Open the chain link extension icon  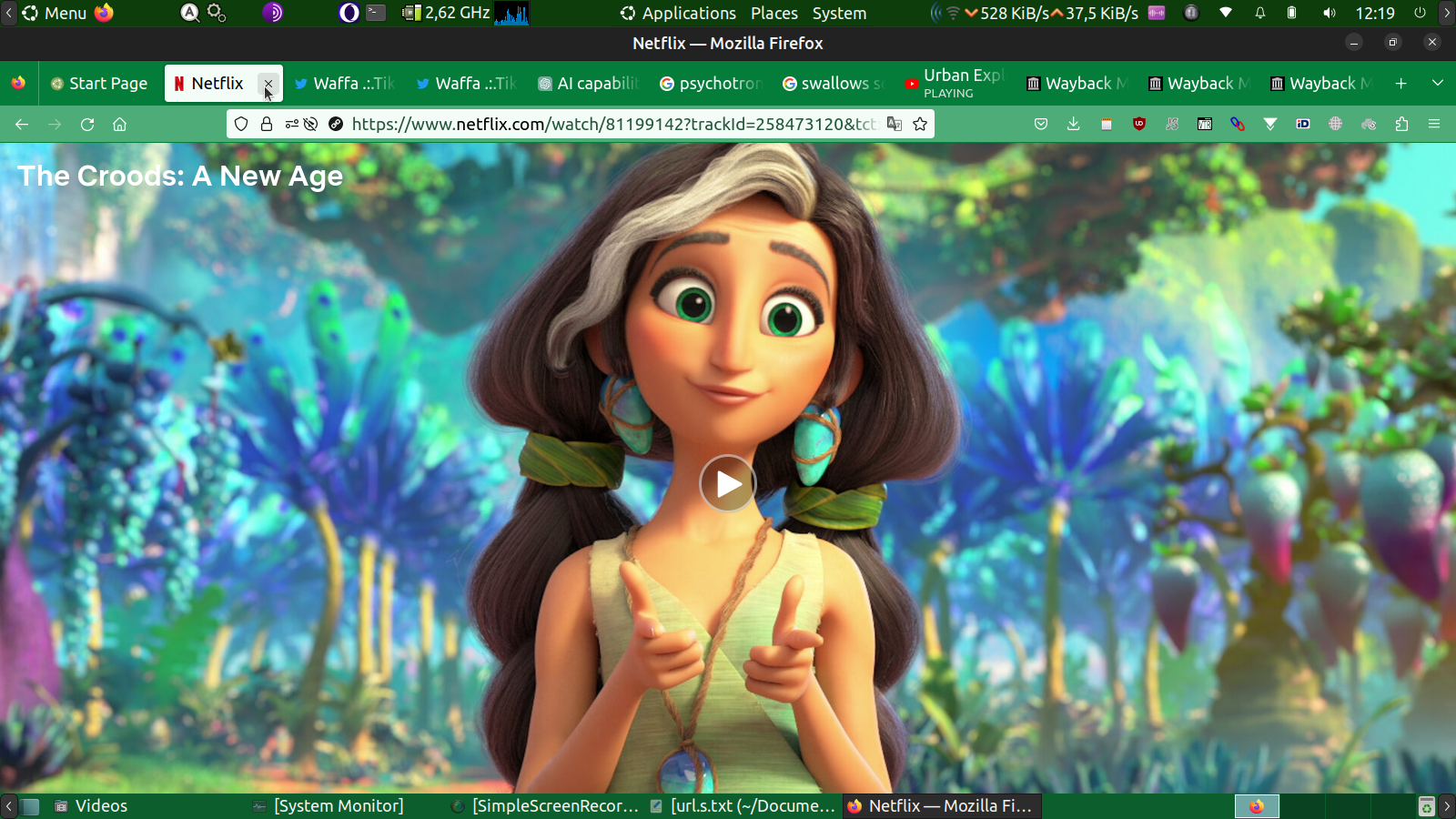(x=1238, y=124)
